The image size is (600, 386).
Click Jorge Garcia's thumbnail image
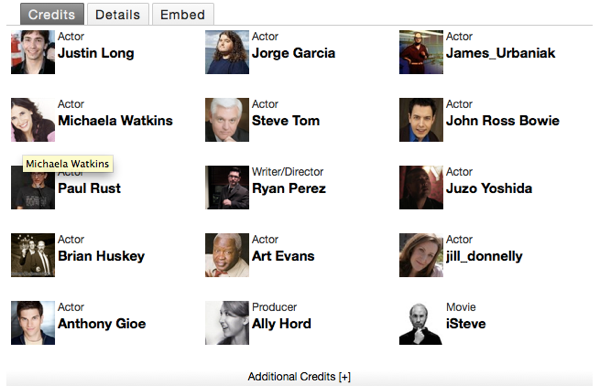coord(227,52)
